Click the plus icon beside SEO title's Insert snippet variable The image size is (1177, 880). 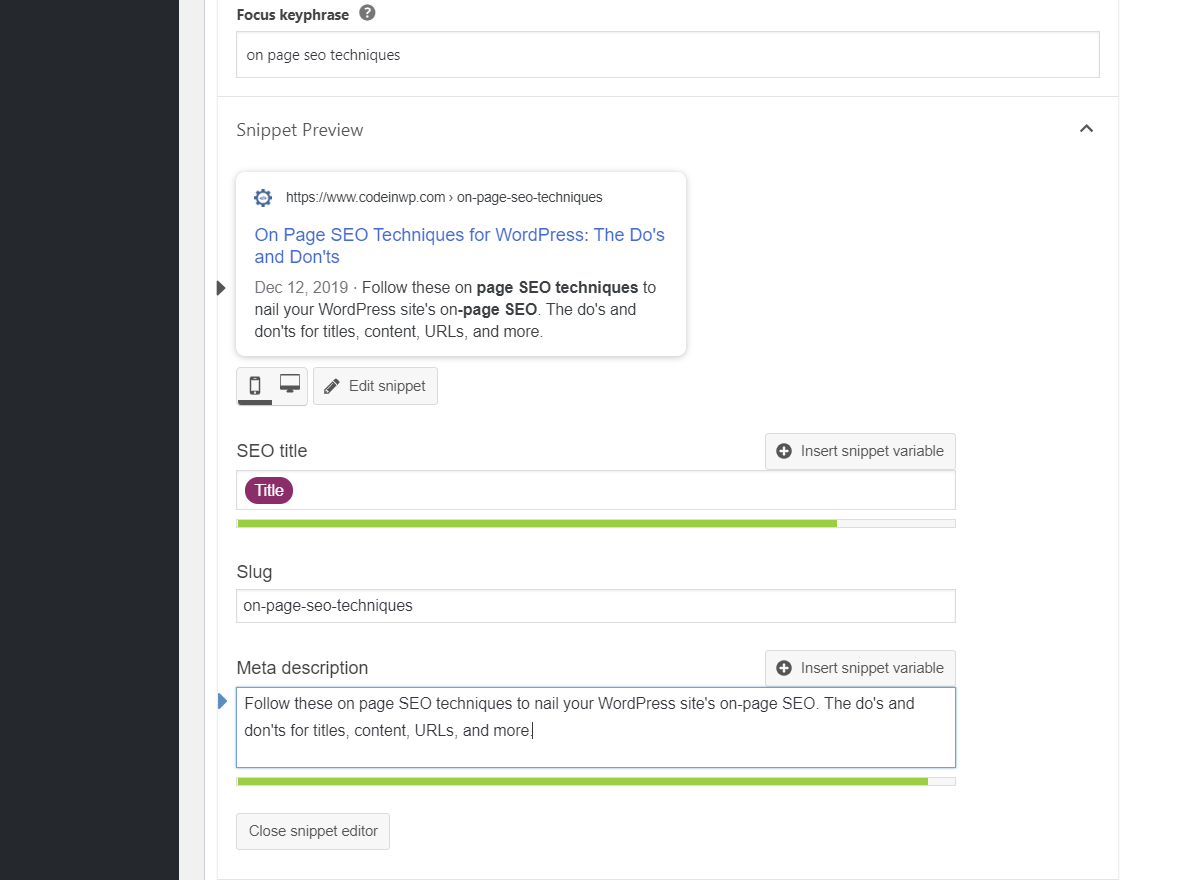pyautogui.click(x=784, y=451)
